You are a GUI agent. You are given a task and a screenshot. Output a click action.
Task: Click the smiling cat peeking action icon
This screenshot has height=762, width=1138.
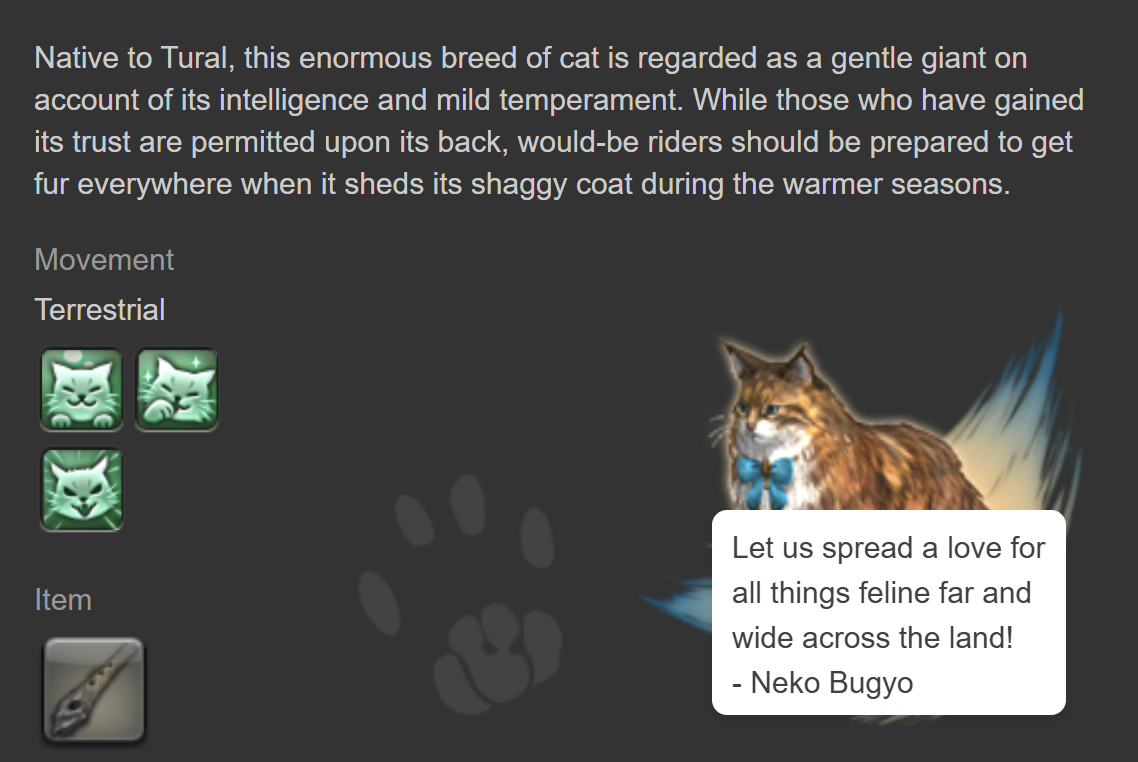coord(81,390)
